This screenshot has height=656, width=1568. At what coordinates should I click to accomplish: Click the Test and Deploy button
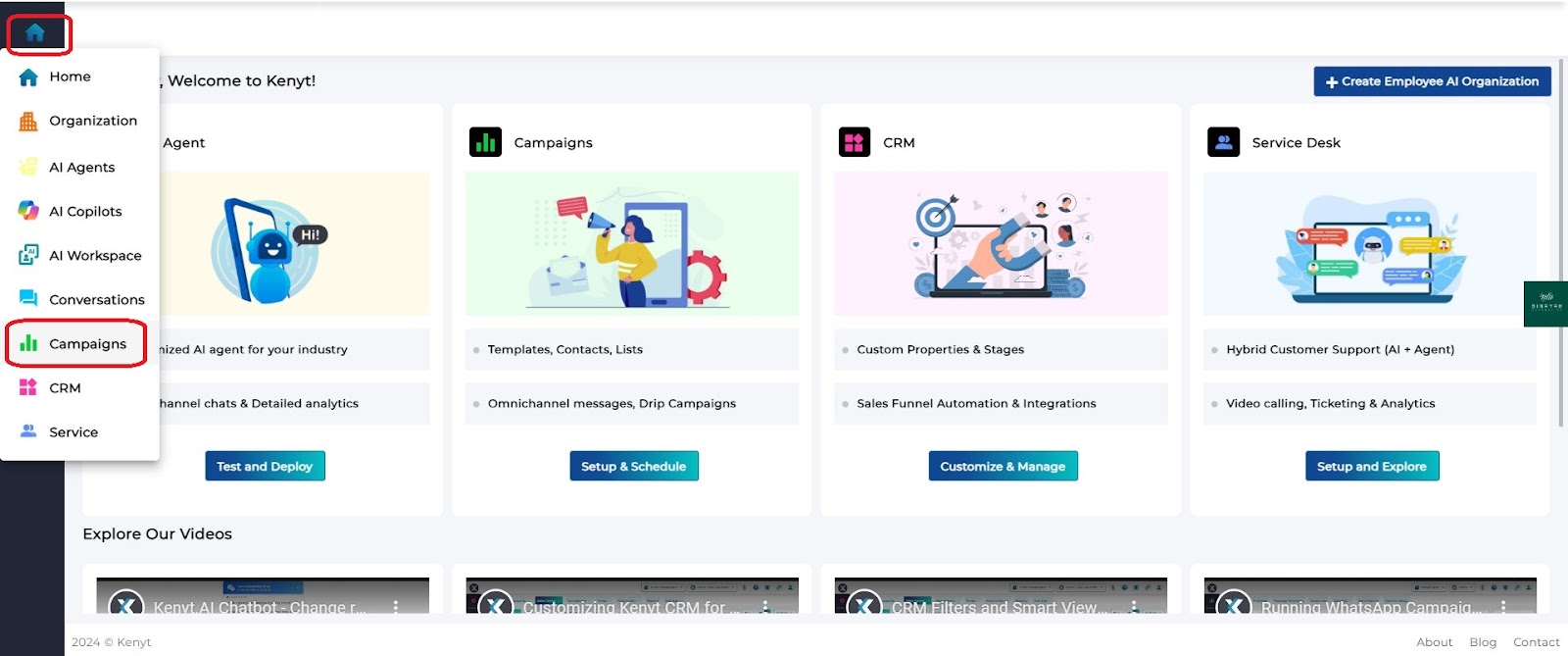(265, 466)
